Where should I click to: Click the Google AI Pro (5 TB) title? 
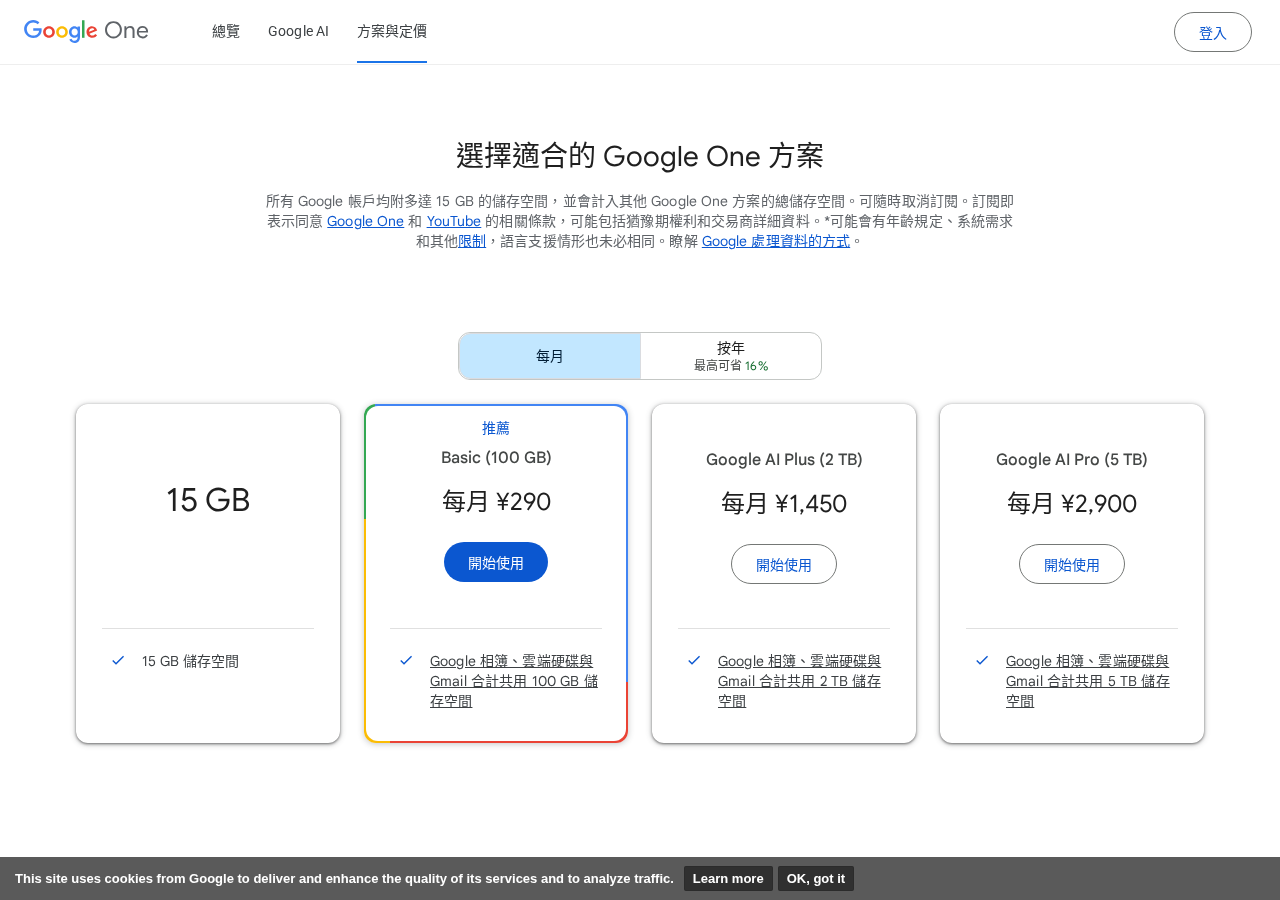(x=1072, y=460)
